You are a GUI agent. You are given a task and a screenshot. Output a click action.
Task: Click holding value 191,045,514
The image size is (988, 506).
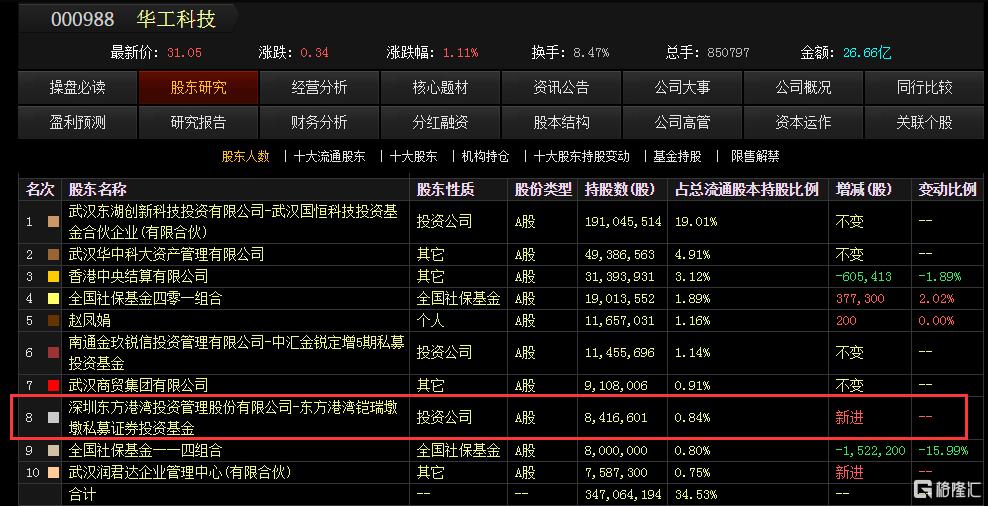[x=622, y=222]
